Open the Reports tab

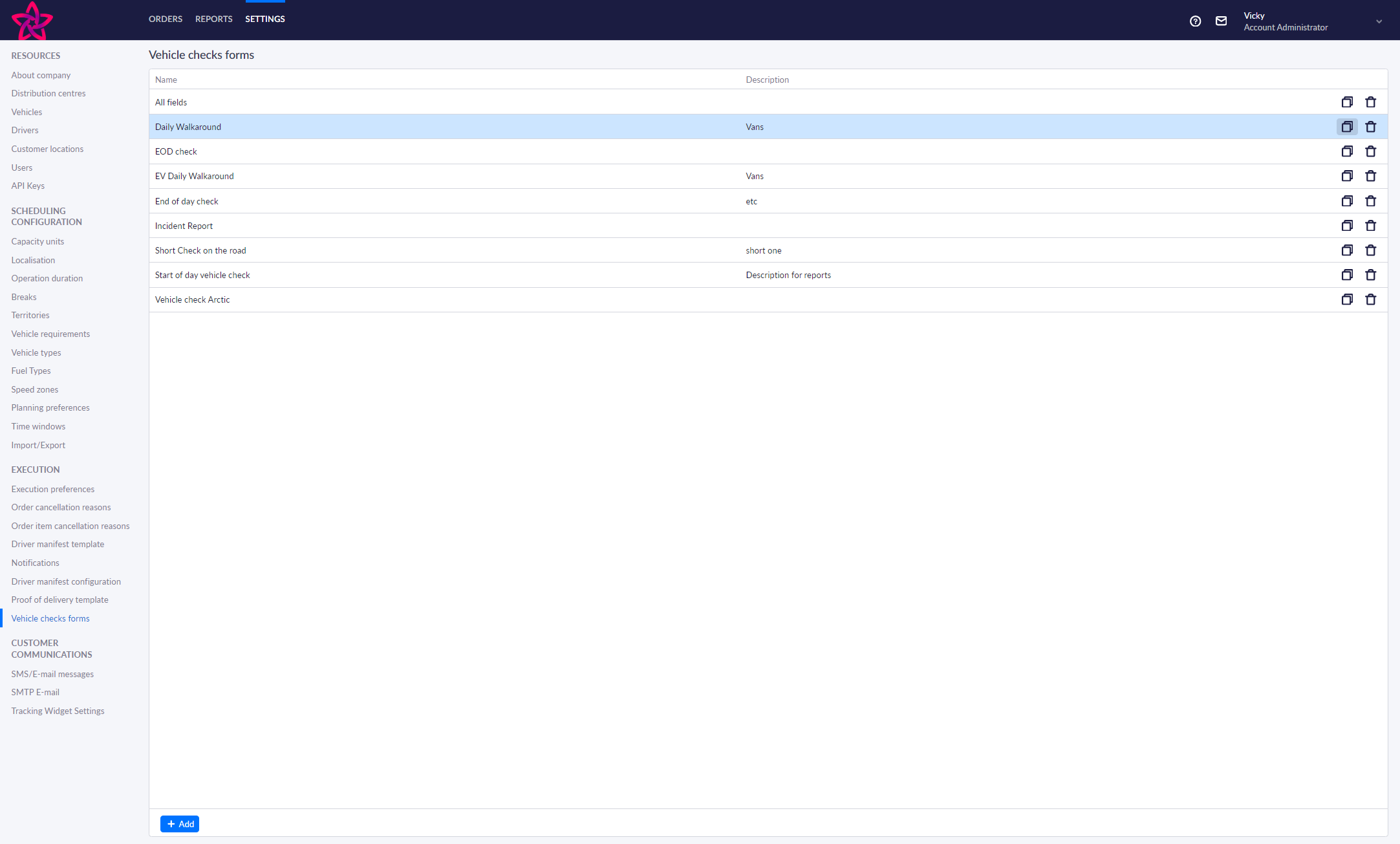click(x=213, y=19)
